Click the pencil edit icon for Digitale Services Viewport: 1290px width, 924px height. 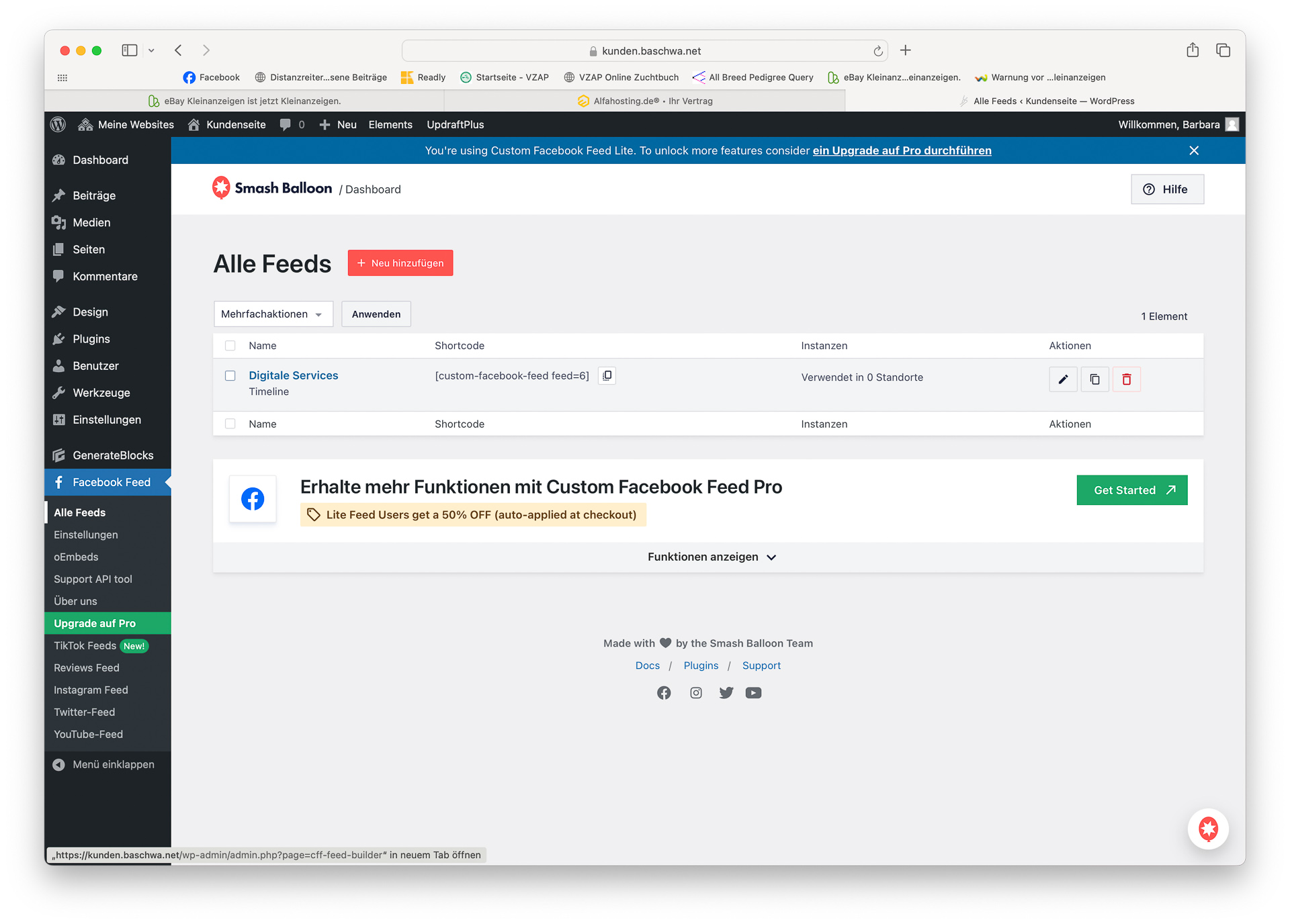coord(1063,379)
